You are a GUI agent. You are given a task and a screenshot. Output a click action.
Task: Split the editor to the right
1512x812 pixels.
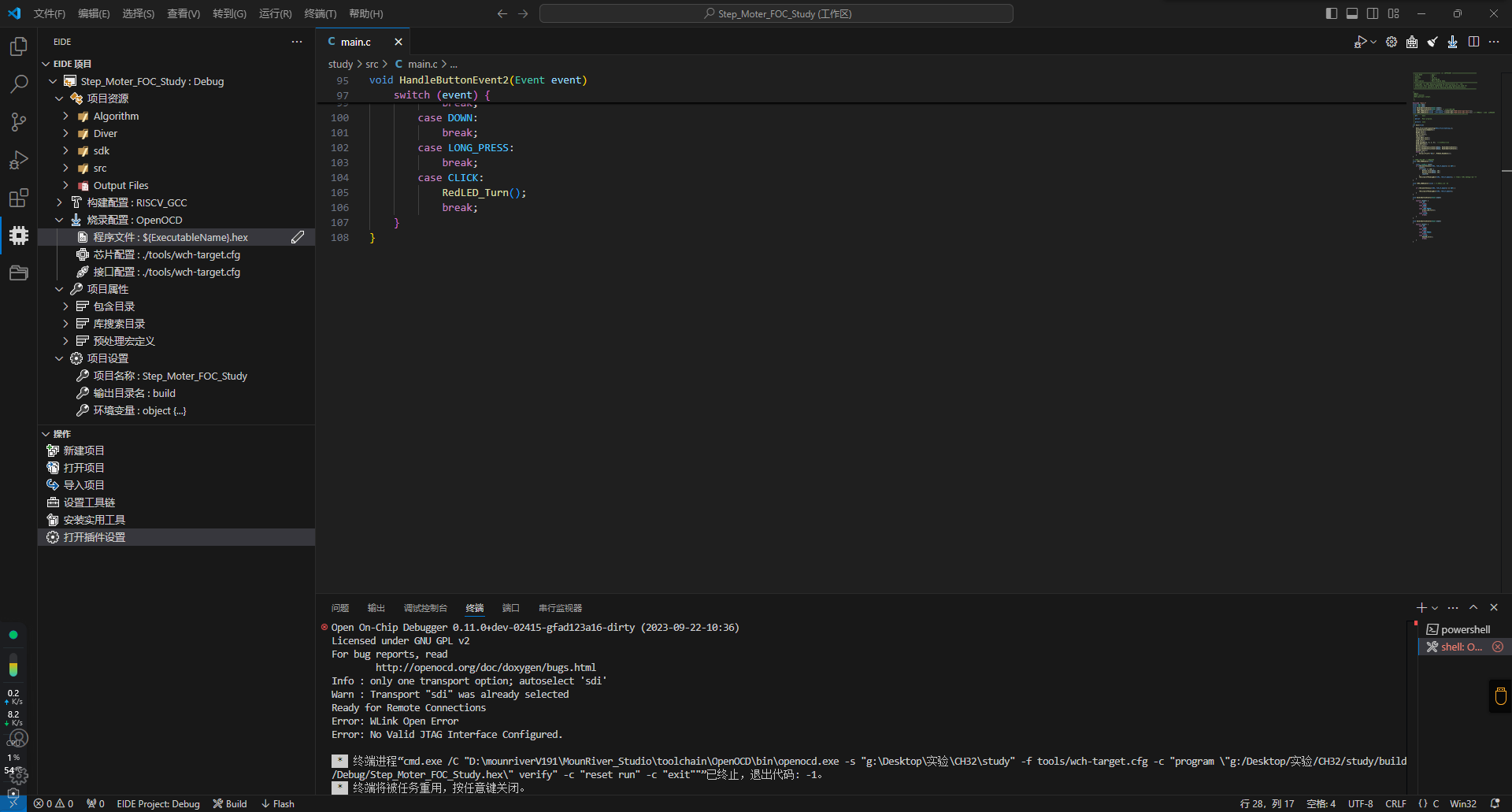pyautogui.click(x=1473, y=42)
